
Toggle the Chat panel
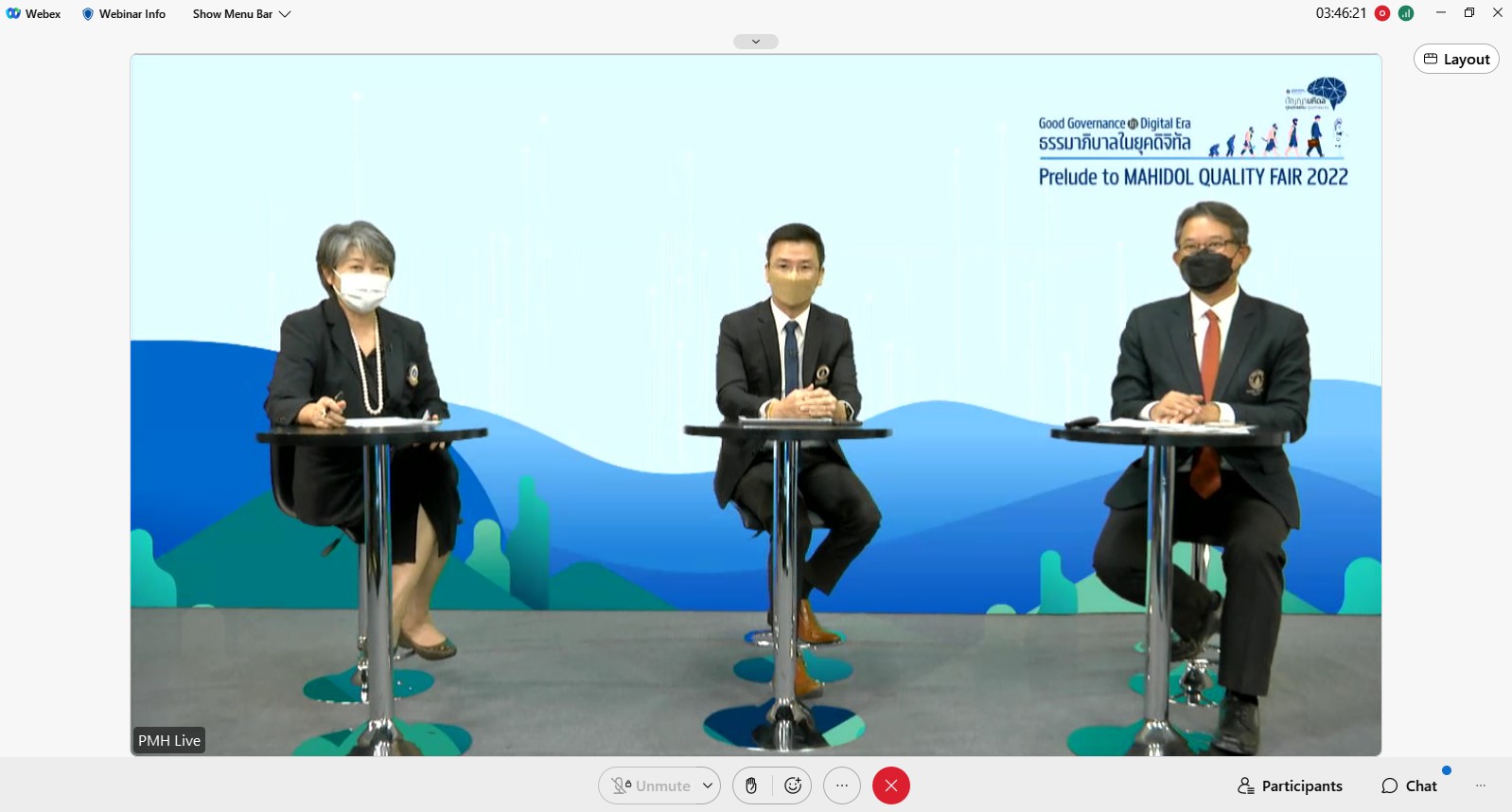click(x=1409, y=786)
